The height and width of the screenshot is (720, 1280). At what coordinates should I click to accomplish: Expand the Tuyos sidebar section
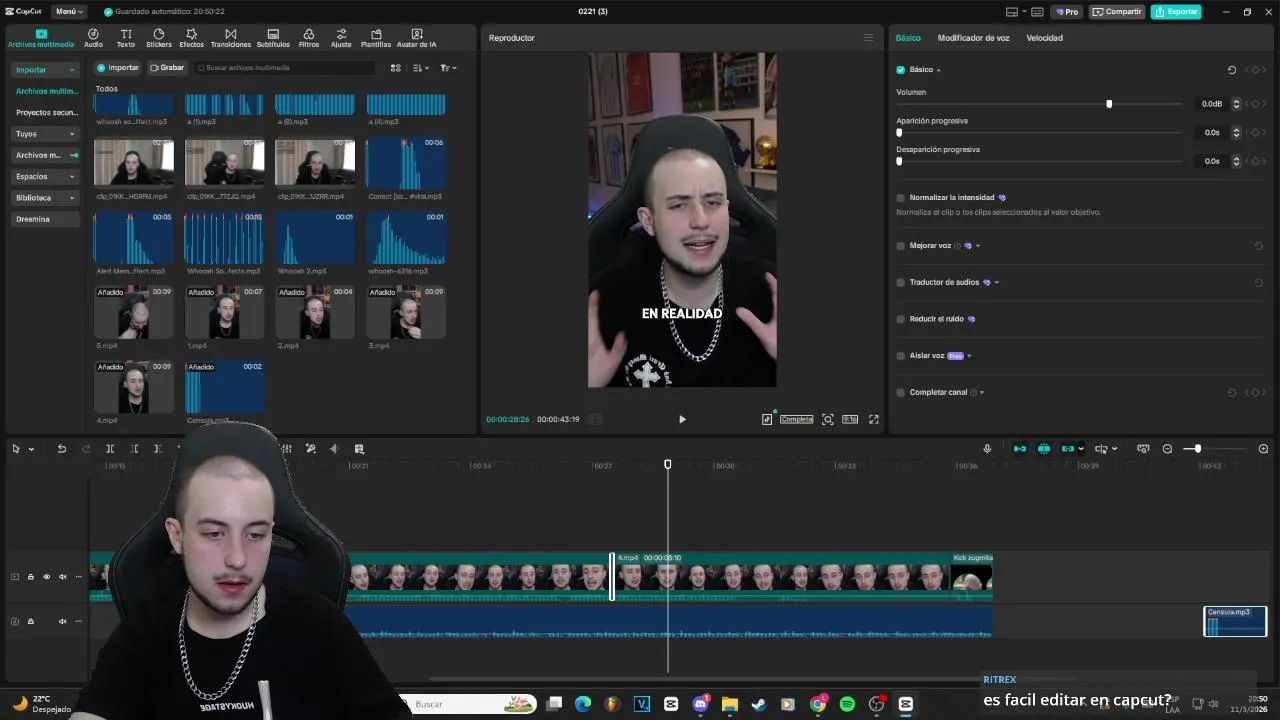tap(72, 134)
